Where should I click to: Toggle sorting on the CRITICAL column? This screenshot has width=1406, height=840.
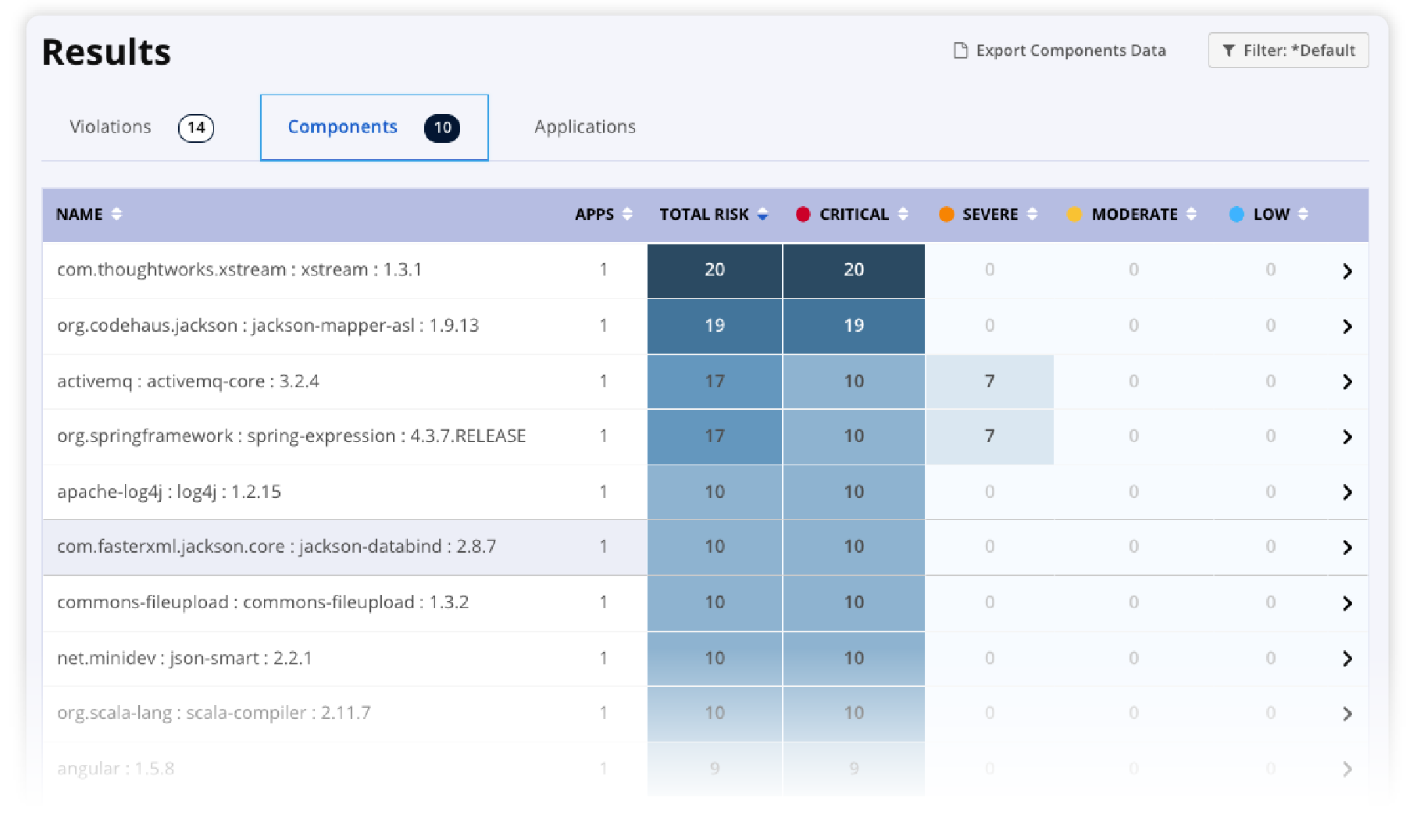(905, 214)
